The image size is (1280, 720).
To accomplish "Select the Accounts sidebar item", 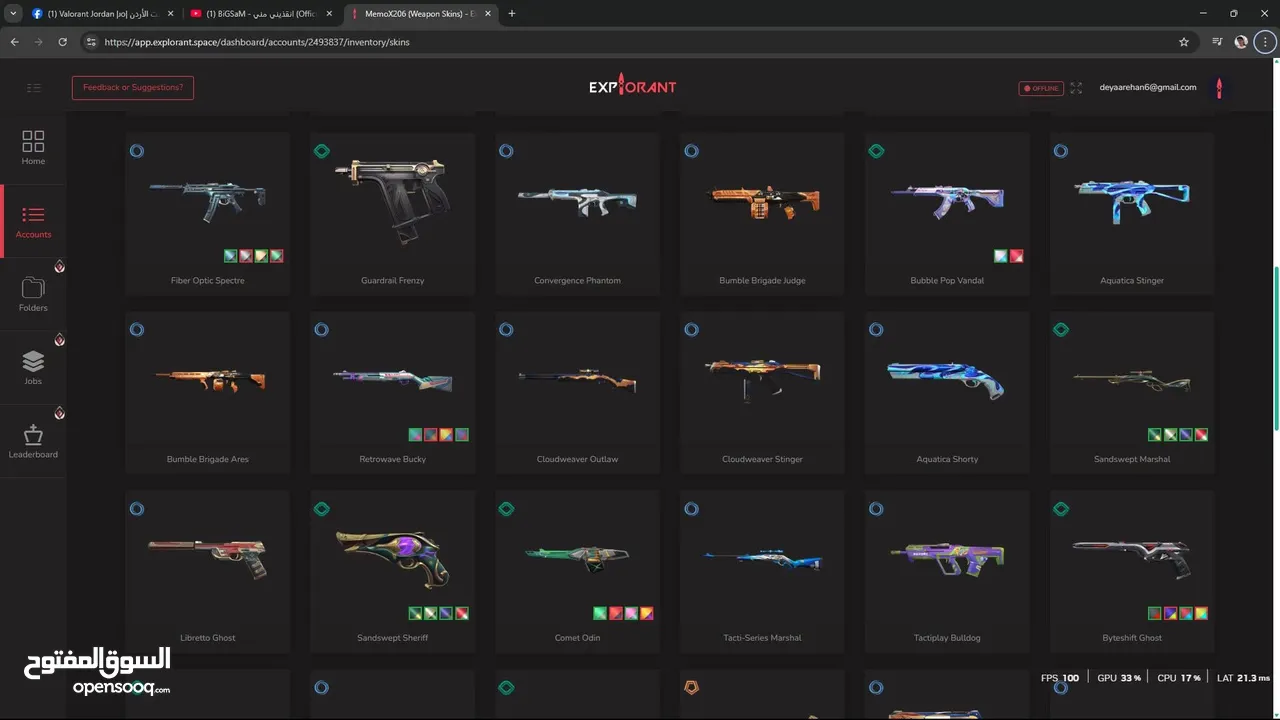I will [33, 221].
